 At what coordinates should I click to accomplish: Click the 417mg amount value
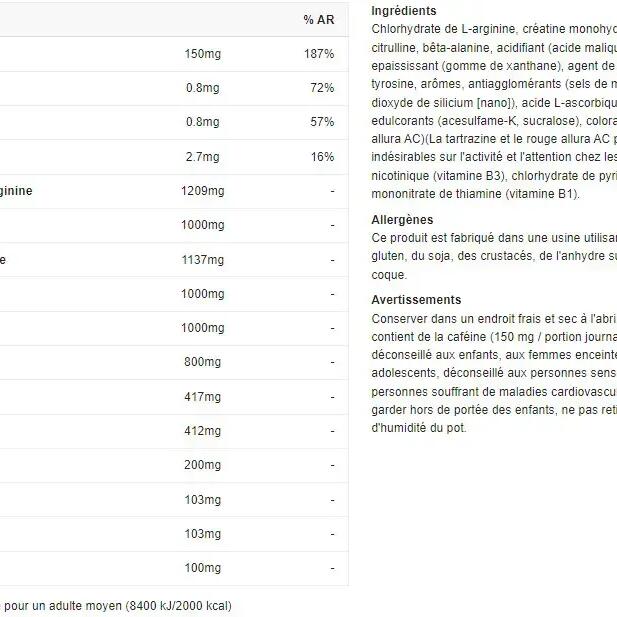click(202, 397)
